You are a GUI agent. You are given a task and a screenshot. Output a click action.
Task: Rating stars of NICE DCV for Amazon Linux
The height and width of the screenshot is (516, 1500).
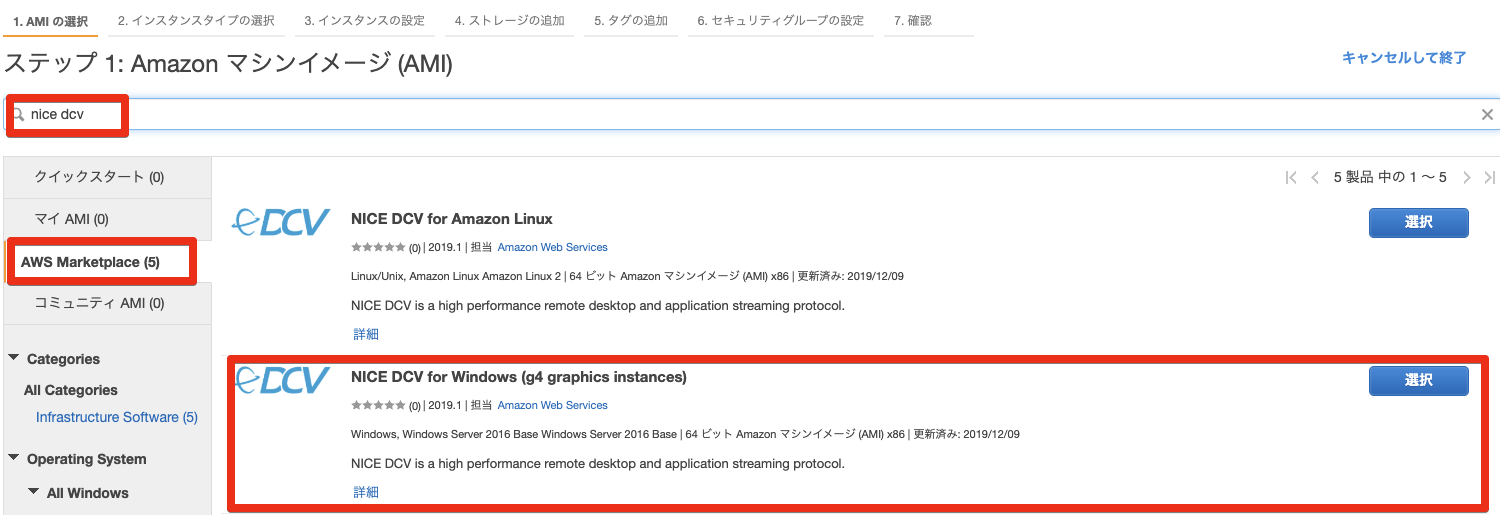tap(378, 247)
